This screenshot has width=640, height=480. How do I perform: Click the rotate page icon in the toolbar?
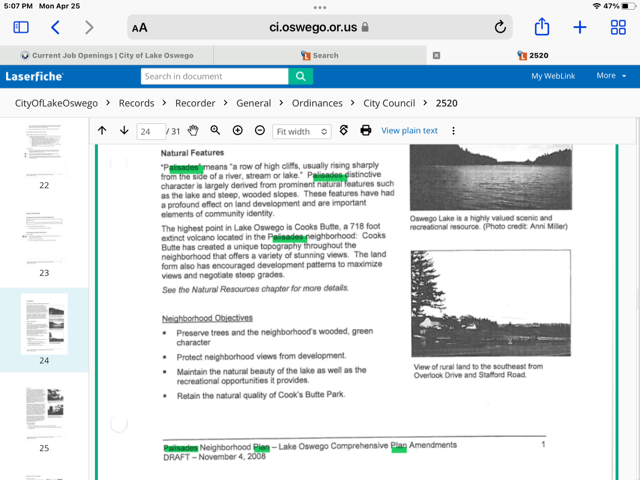[x=344, y=131]
